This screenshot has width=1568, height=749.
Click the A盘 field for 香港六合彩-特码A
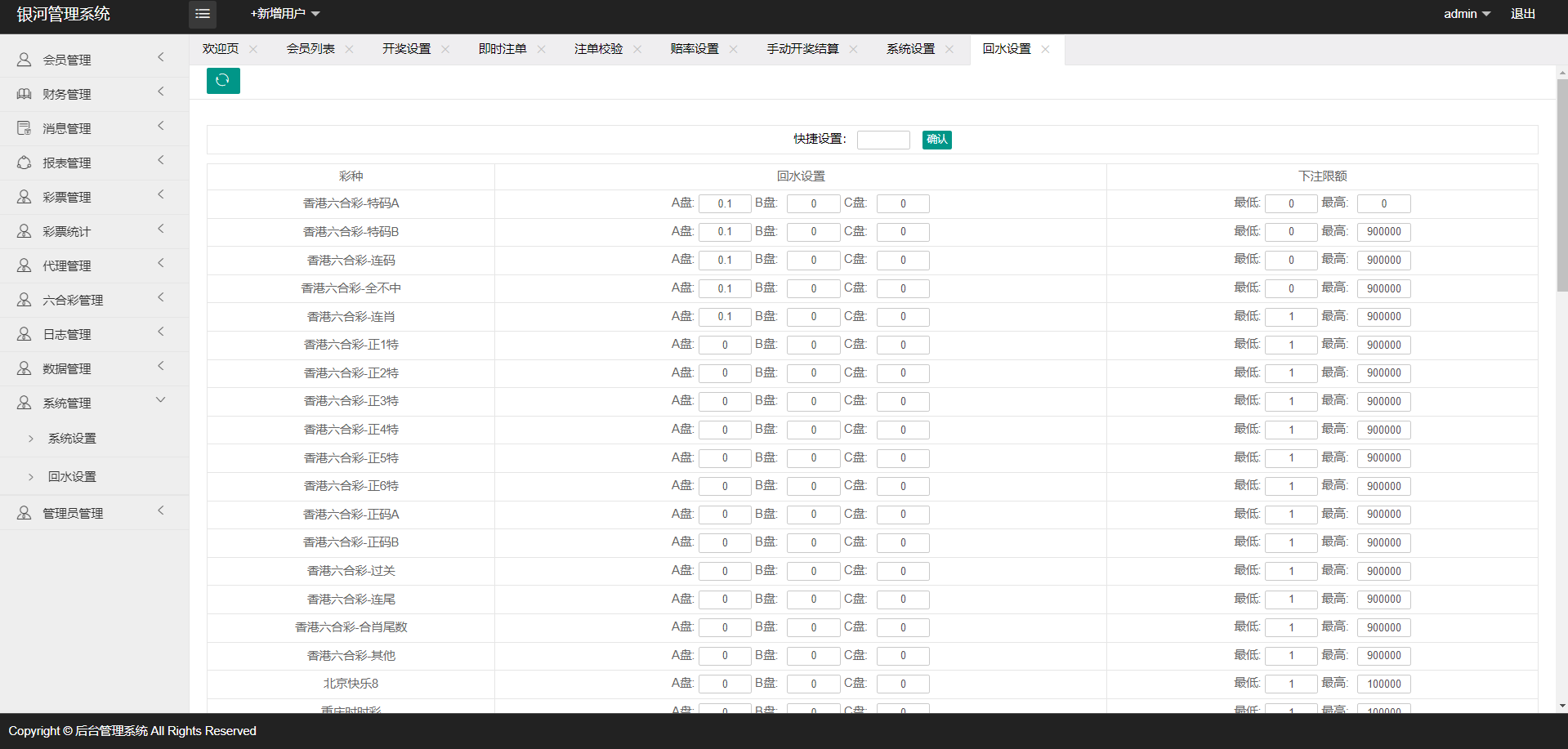pyautogui.click(x=724, y=203)
